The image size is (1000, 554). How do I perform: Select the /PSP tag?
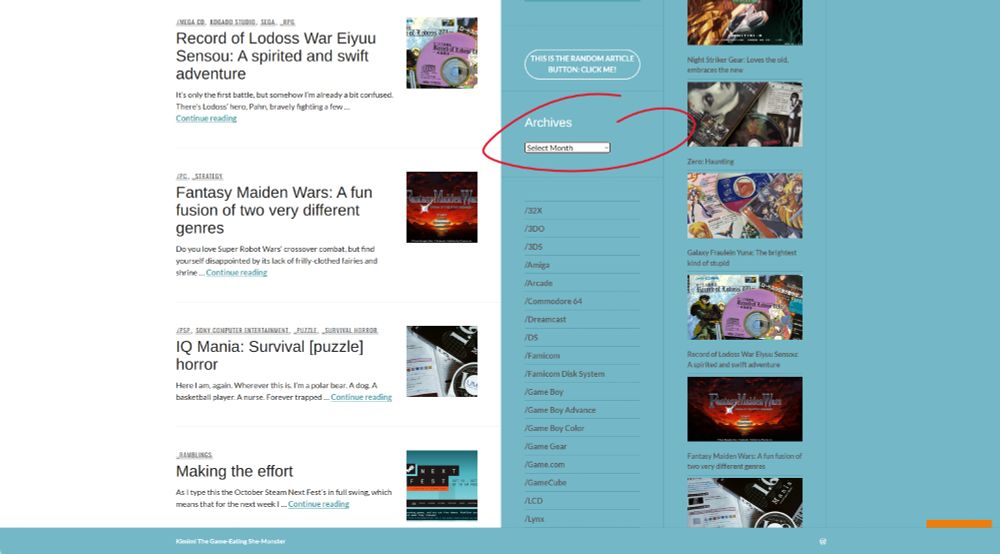point(184,331)
